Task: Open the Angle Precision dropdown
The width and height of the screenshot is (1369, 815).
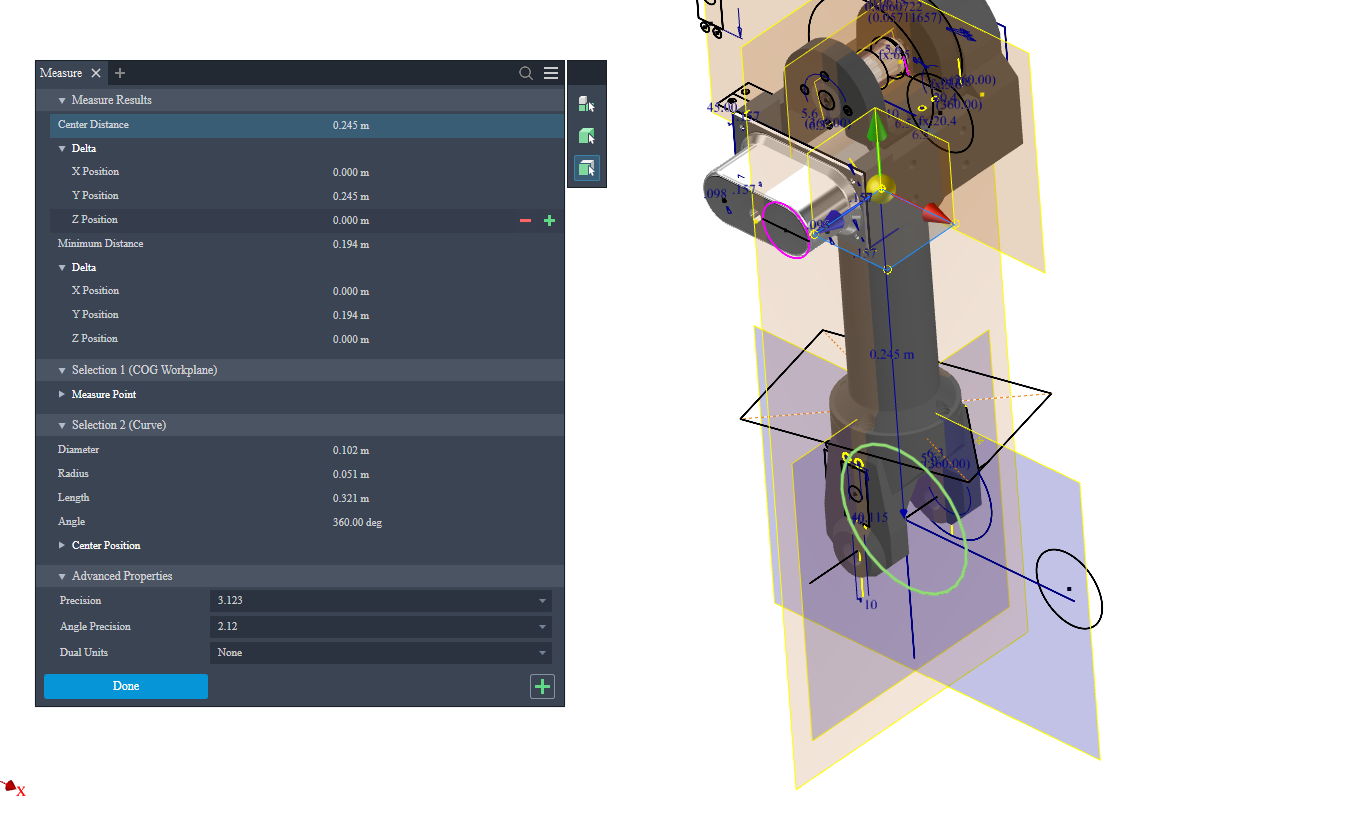Action: pyautogui.click(x=381, y=627)
